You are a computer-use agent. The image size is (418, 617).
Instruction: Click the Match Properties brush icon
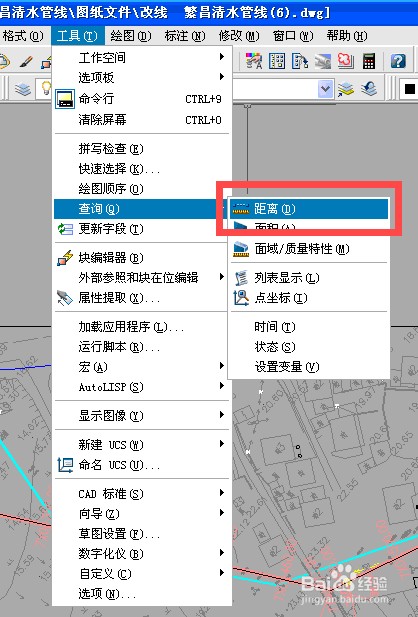[x=26, y=62]
